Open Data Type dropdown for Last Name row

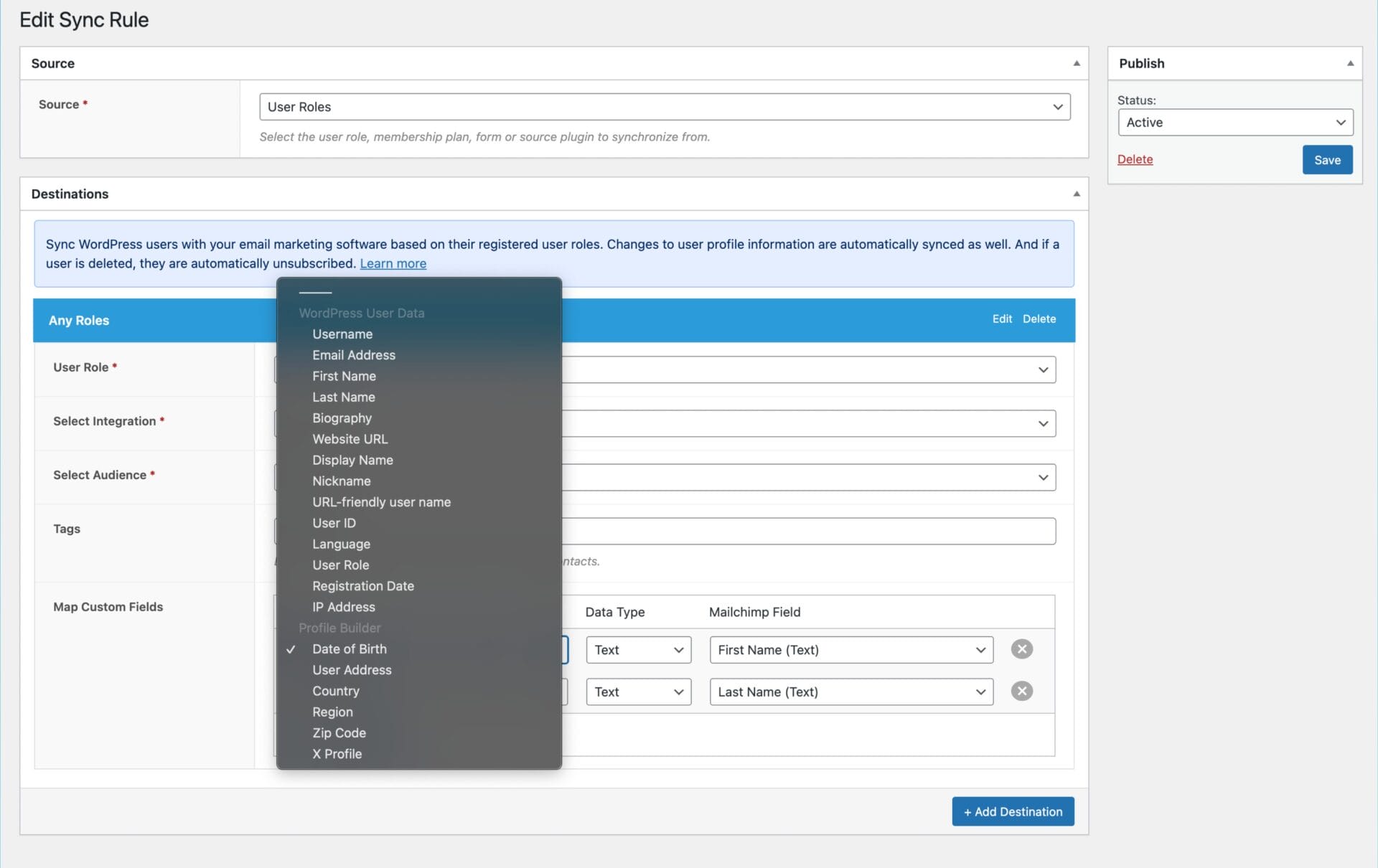639,692
